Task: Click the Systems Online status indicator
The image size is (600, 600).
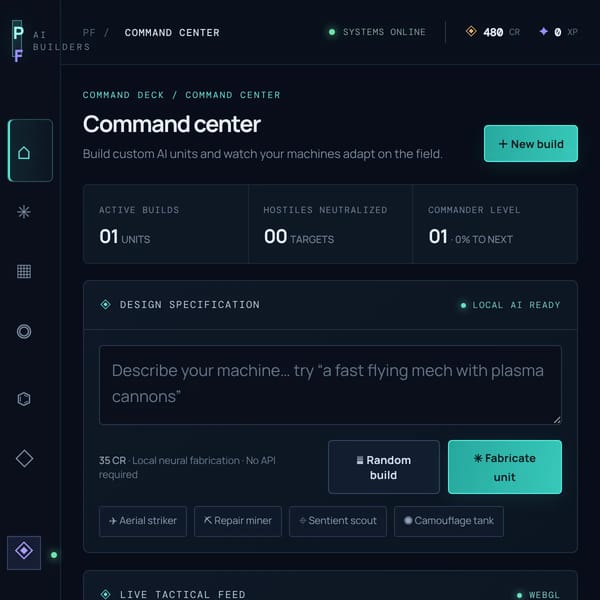Action: (x=377, y=32)
